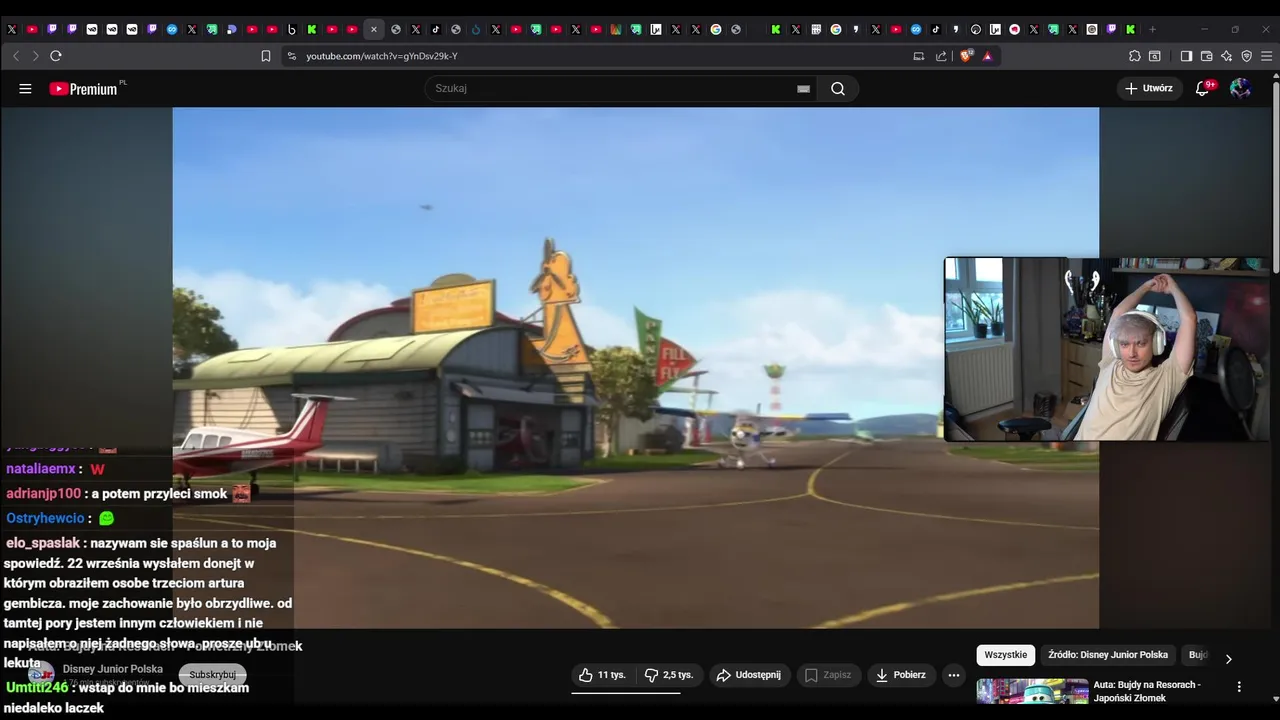Screen dimensions: 1280x720
Task: Open the Leo AI sparkle icon
Action: 1226,56
